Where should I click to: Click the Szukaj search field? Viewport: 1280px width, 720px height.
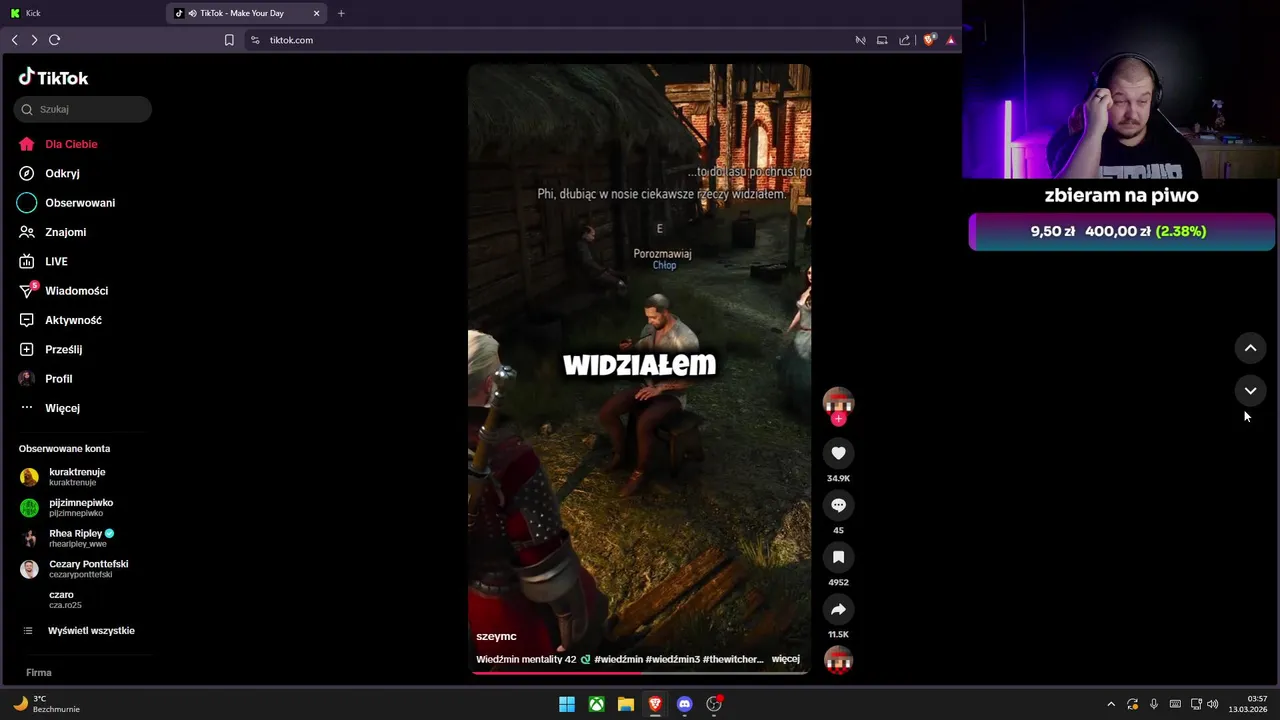[x=83, y=109]
